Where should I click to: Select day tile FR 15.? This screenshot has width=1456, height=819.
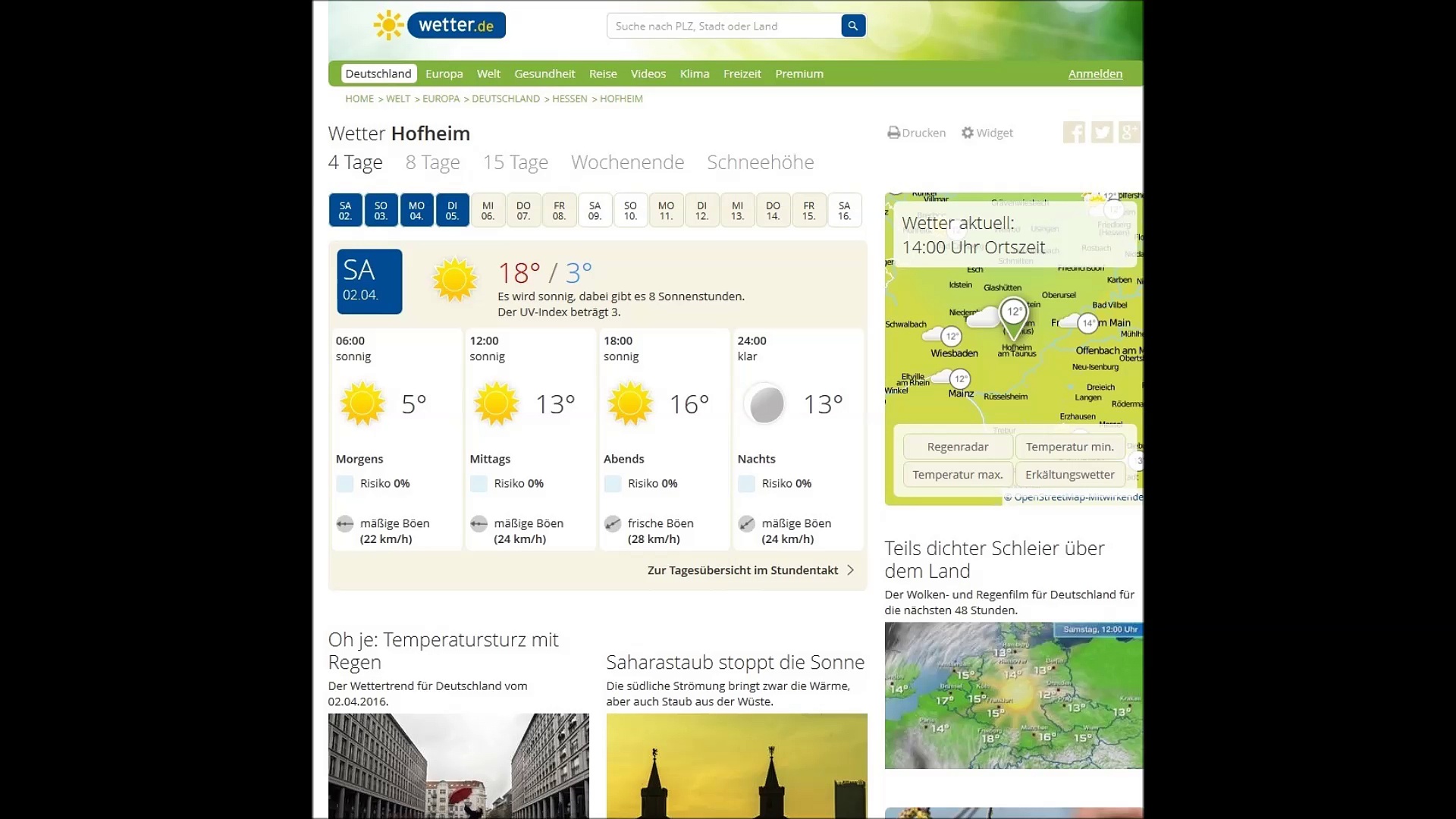808,211
